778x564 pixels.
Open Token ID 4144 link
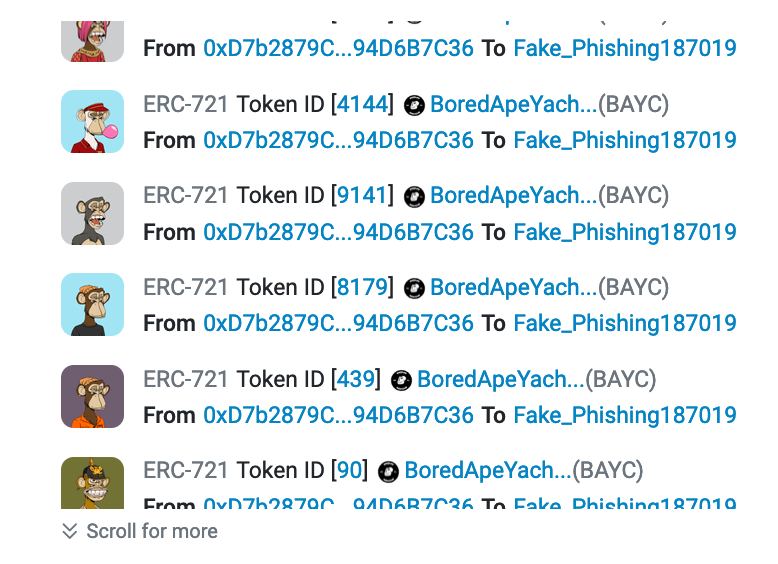tap(362, 104)
